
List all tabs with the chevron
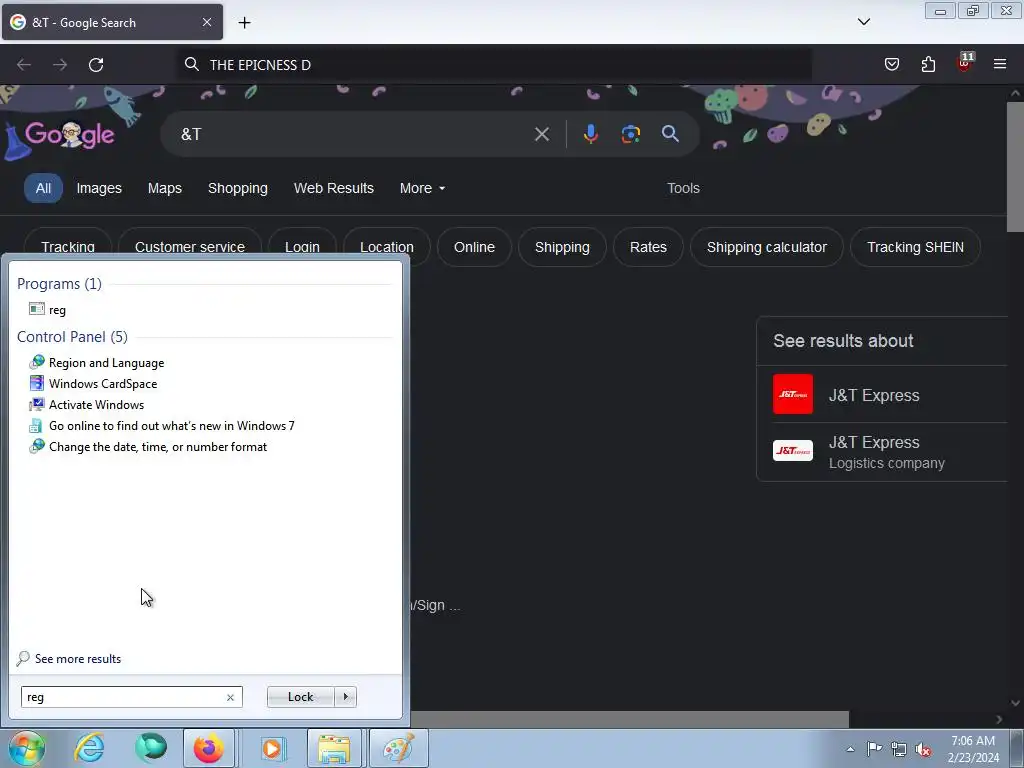pyautogui.click(x=863, y=22)
